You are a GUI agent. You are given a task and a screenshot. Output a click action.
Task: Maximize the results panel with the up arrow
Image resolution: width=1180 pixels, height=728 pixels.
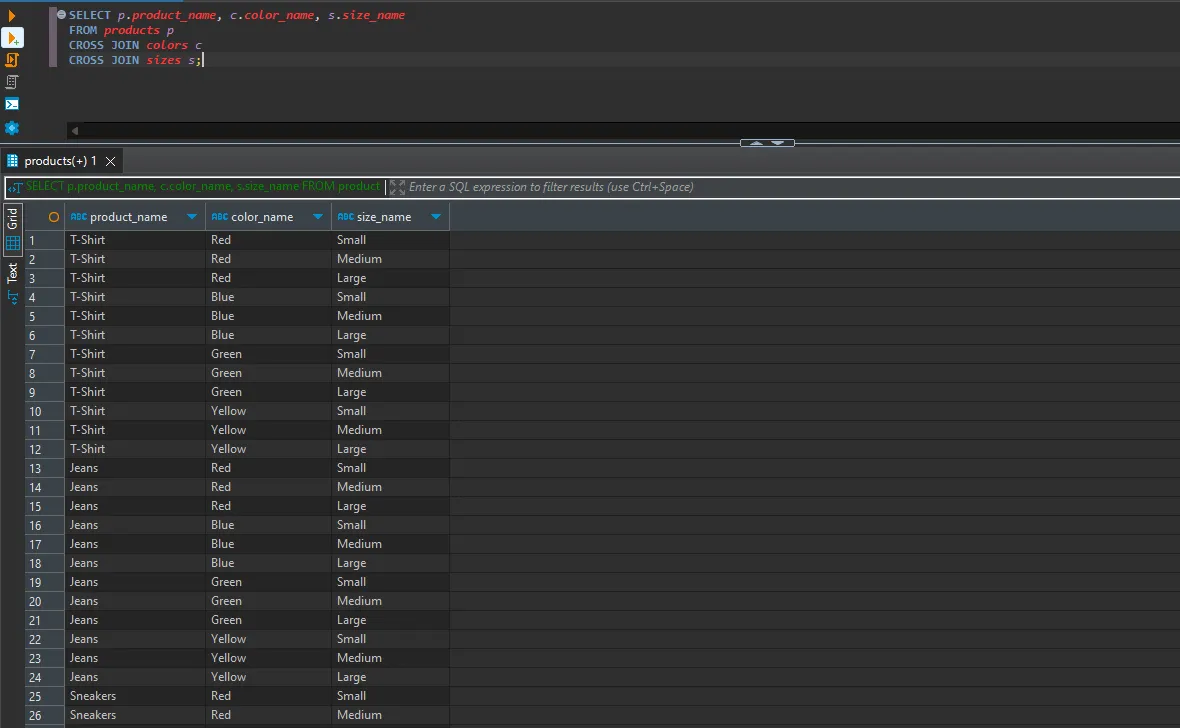click(x=756, y=142)
